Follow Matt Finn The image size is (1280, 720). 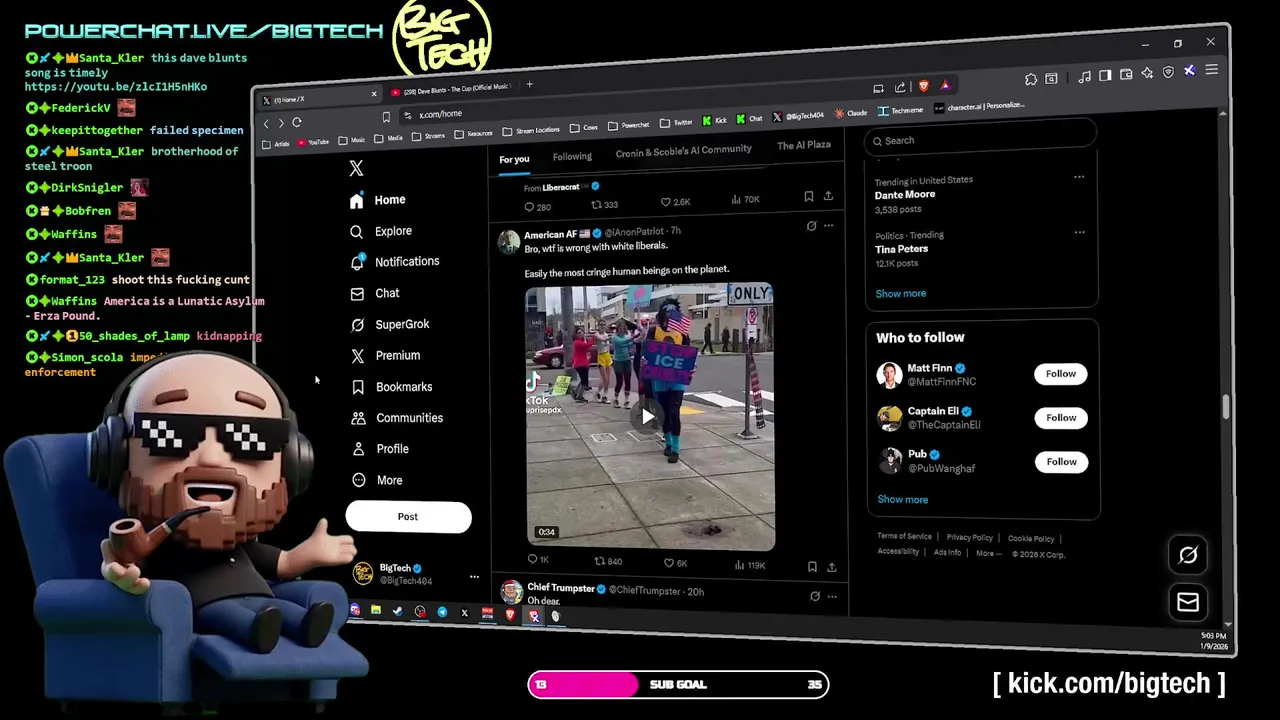(1061, 374)
